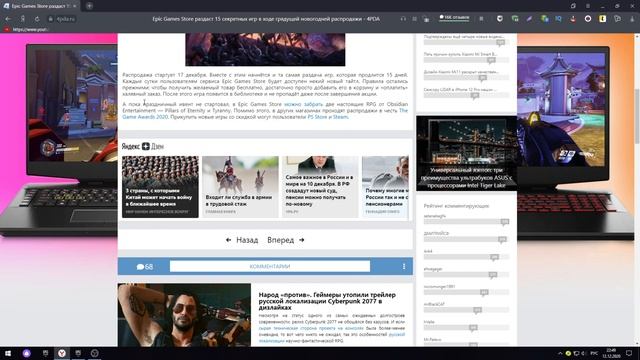Click the Yandex home icon in toolbar

[22, 19]
